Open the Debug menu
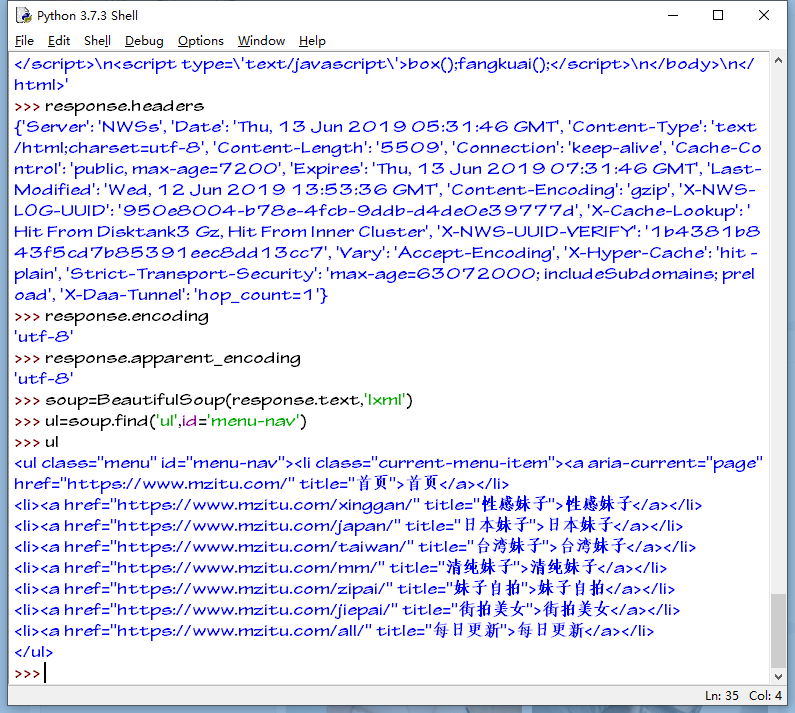795x713 pixels. tap(144, 41)
